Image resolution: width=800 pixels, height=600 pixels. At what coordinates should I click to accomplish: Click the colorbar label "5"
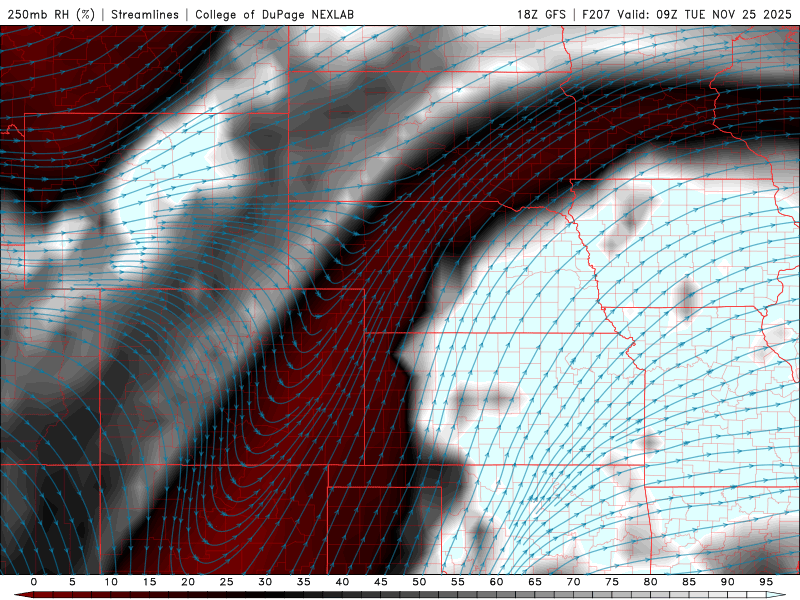click(x=72, y=582)
